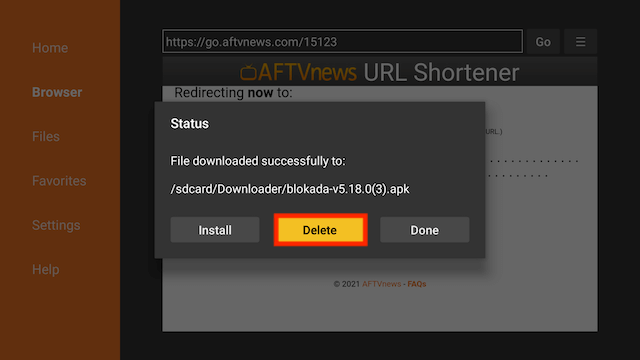
Task: Click the Go button
Action: [x=543, y=42]
